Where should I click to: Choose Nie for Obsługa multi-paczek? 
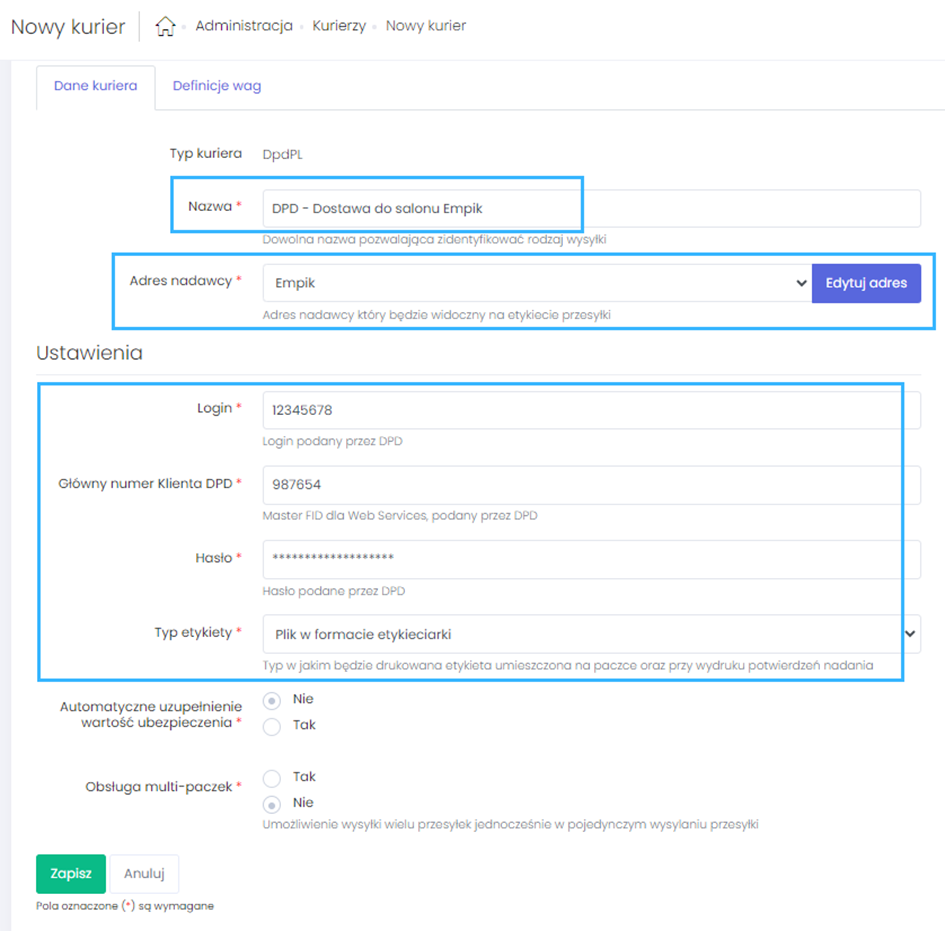coord(272,803)
